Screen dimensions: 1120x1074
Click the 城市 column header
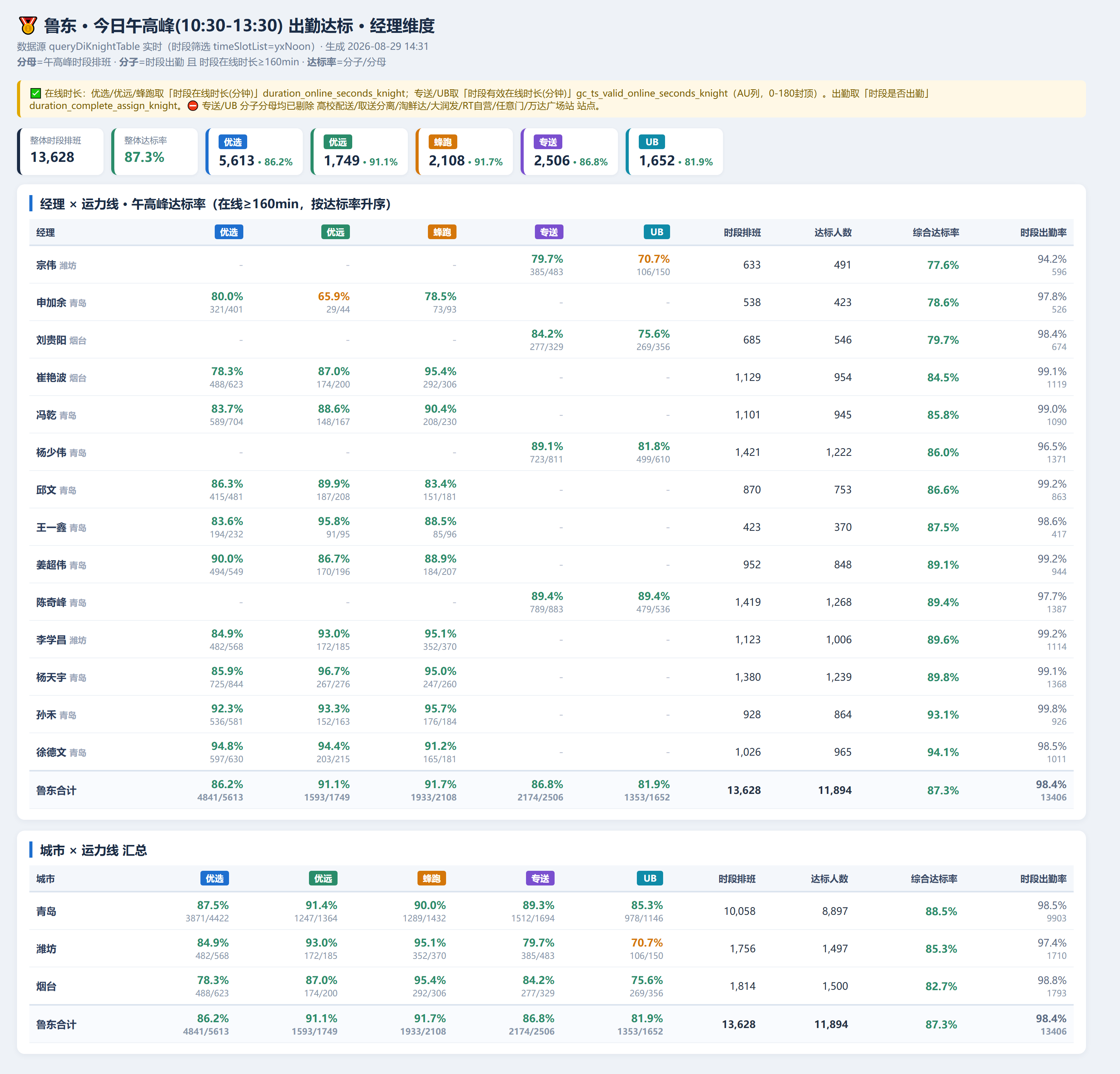tap(46, 879)
